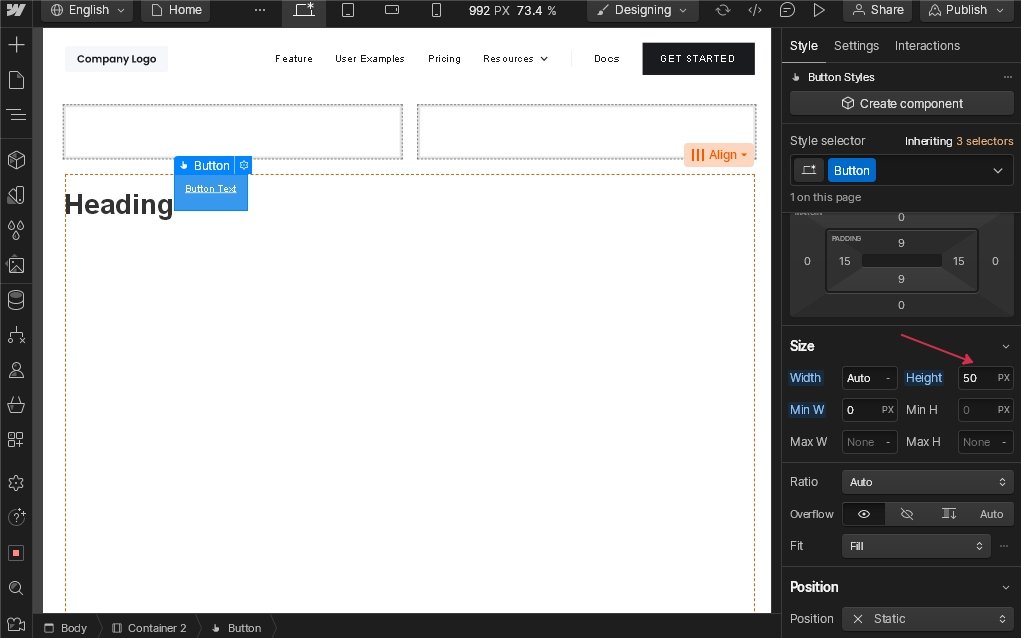Click the red record square icon
This screenshot has width=1021, height=638.
tap(16, 553)
